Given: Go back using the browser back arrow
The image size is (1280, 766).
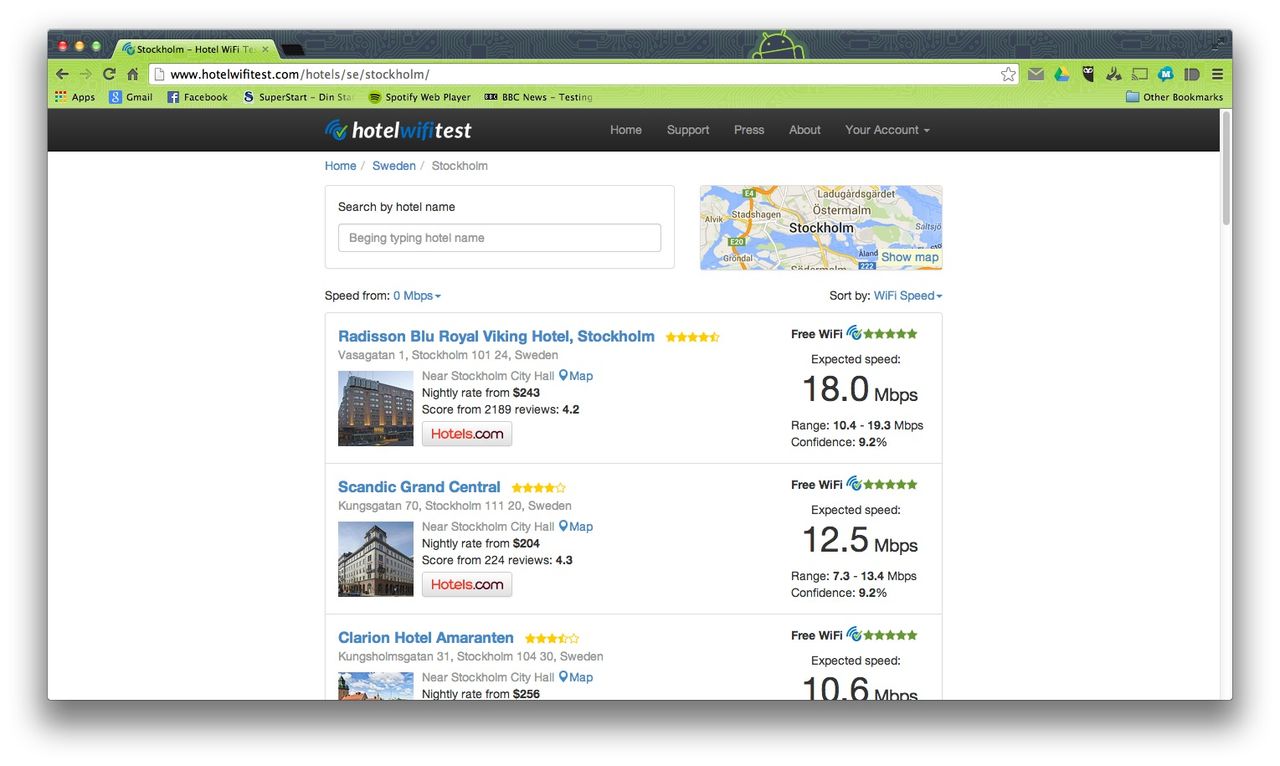Looking at the screenshot, I should [62, 74].
